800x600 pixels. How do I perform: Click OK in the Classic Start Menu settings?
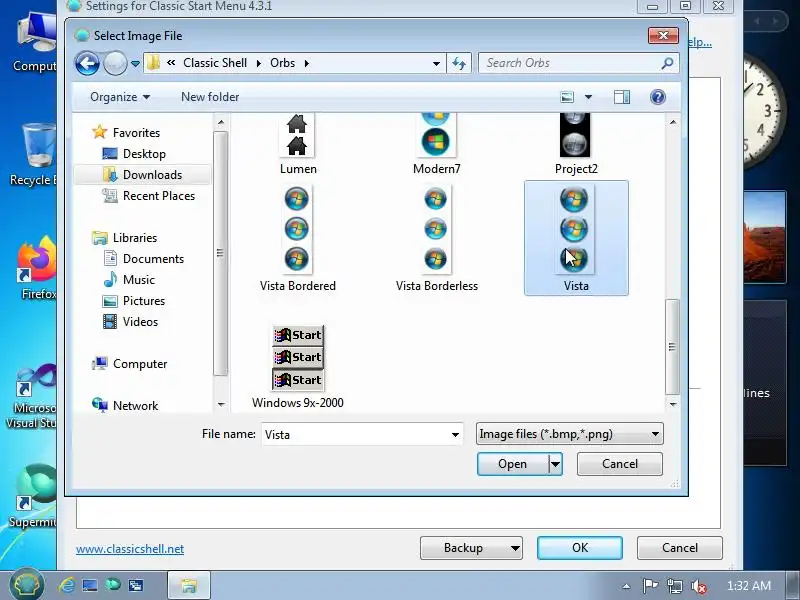[x=580, y=548]
